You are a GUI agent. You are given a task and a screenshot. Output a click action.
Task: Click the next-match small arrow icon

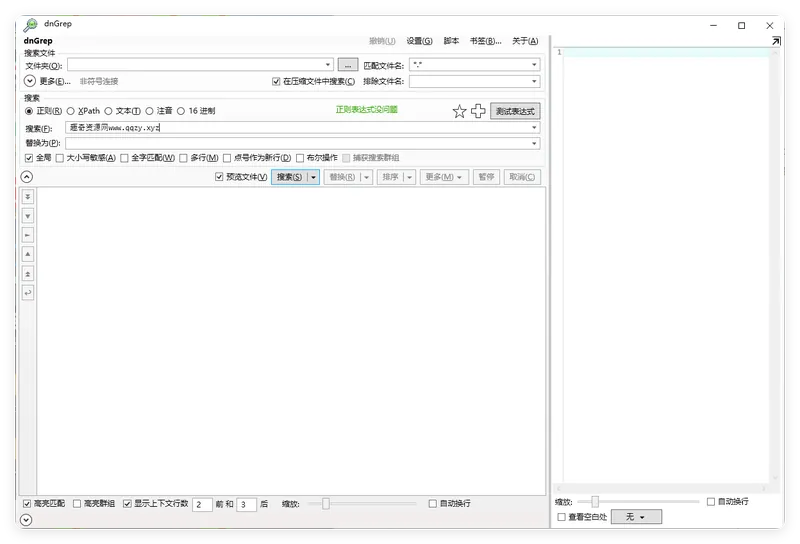click(28, 235)
